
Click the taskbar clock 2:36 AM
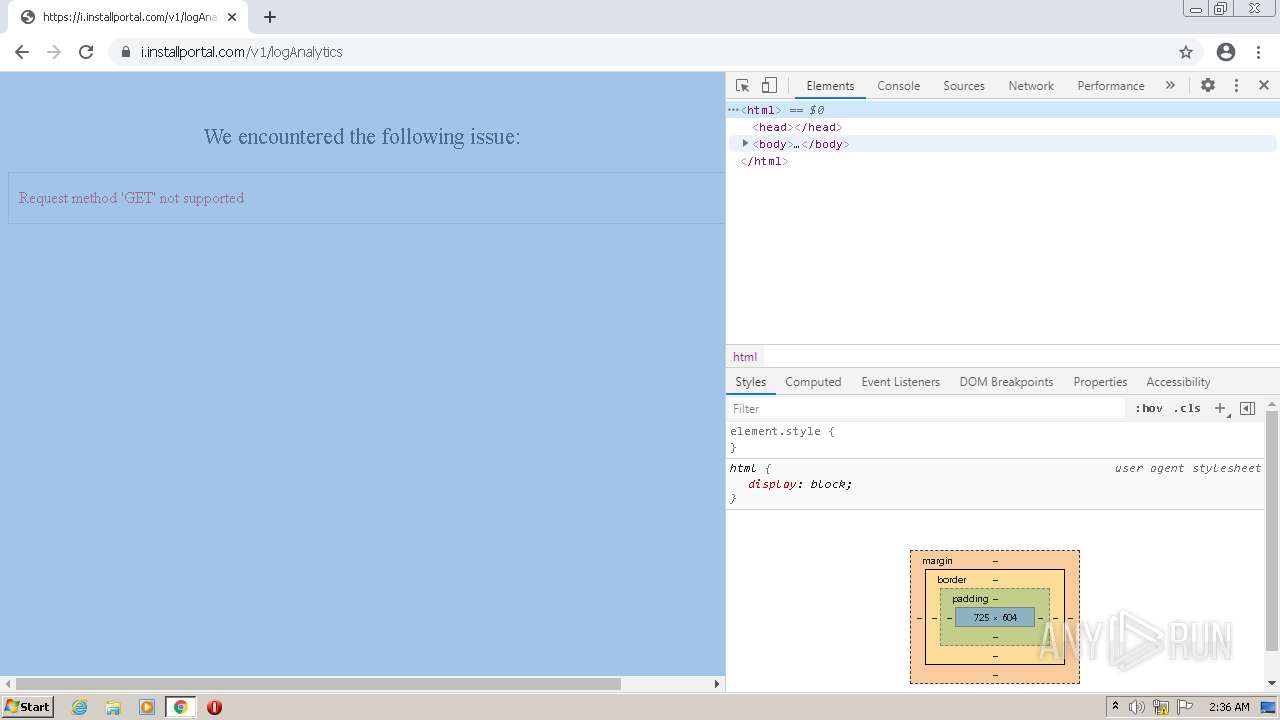[1229, 707]
